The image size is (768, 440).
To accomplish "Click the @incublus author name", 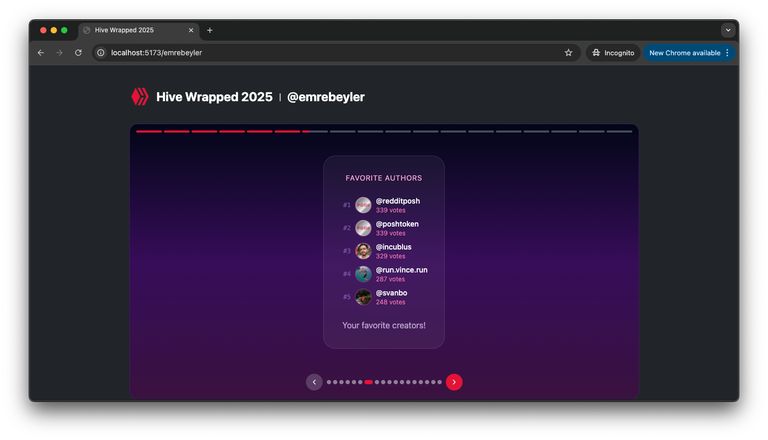I will [393, 247].
